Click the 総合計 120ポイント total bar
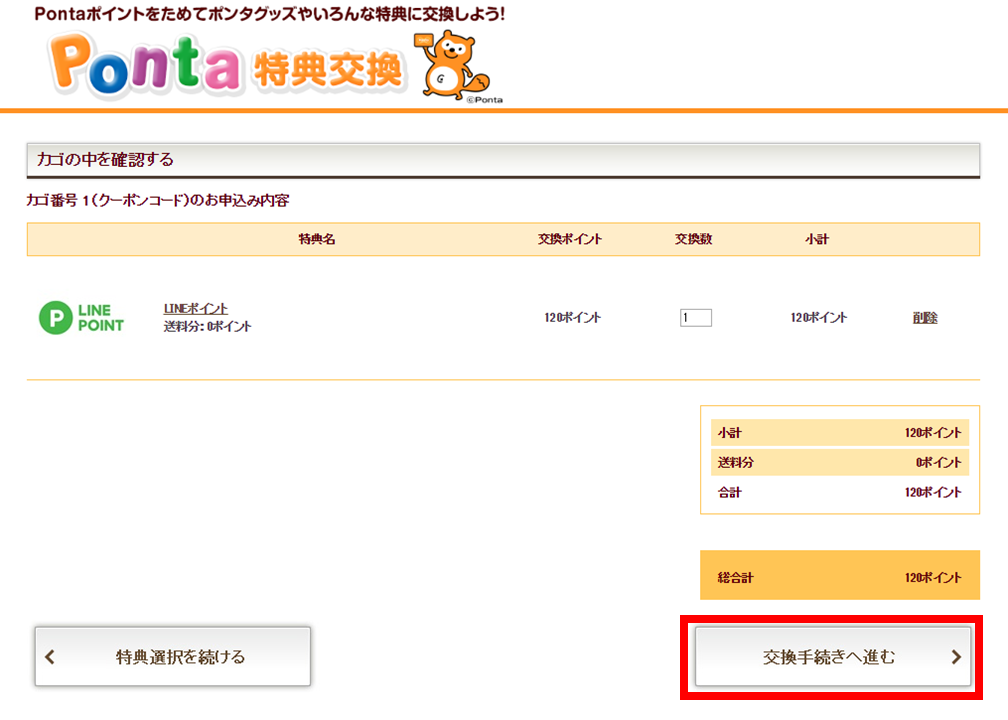Screen dimensions: 1008x720 tap(840, 575)
